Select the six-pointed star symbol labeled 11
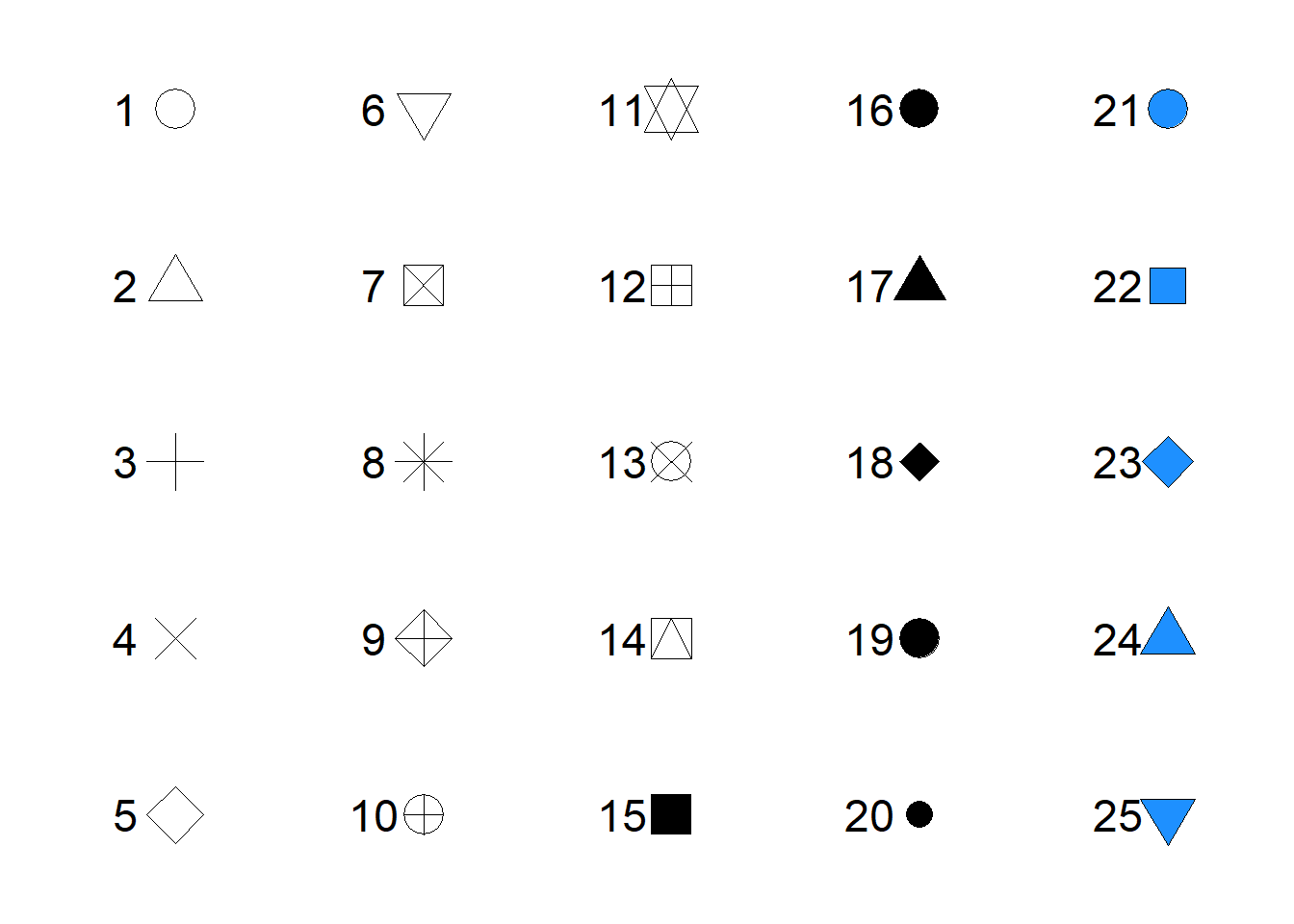This screenshot has height=924, width=1294. pyautogui.click(x=671, y=109)
